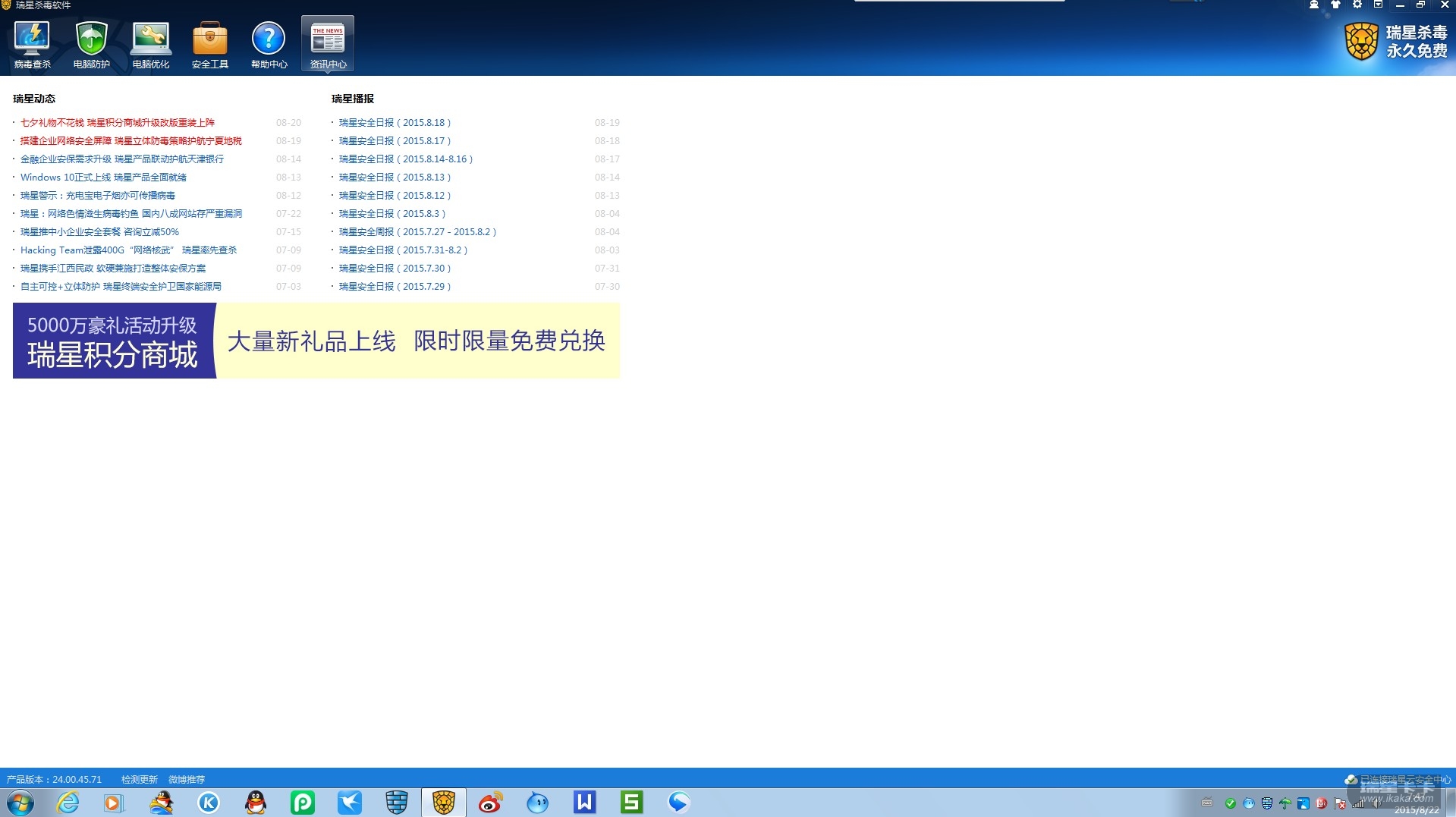Click the user account icon in title bar

[x=1314, y=5]
